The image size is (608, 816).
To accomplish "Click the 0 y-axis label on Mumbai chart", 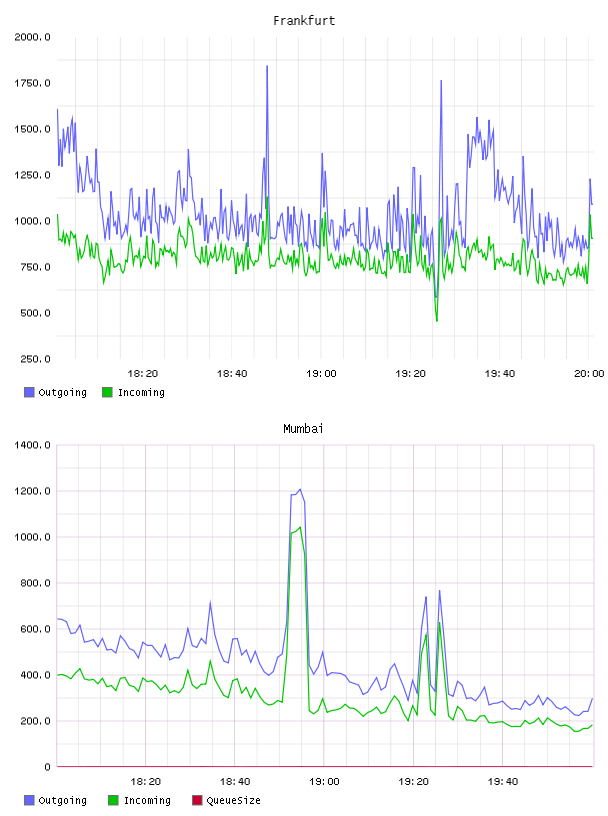I will tap(47, 767).
